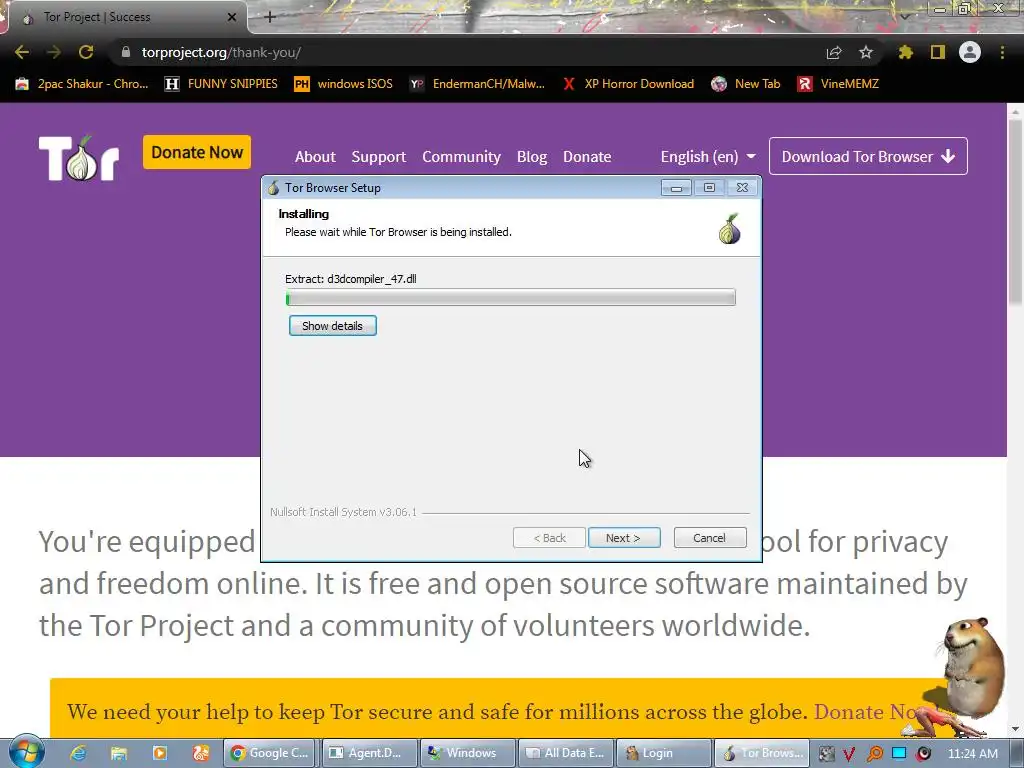Click the address bar URL
Viewport: 1024px width, 768px height.
coord(221,52)
